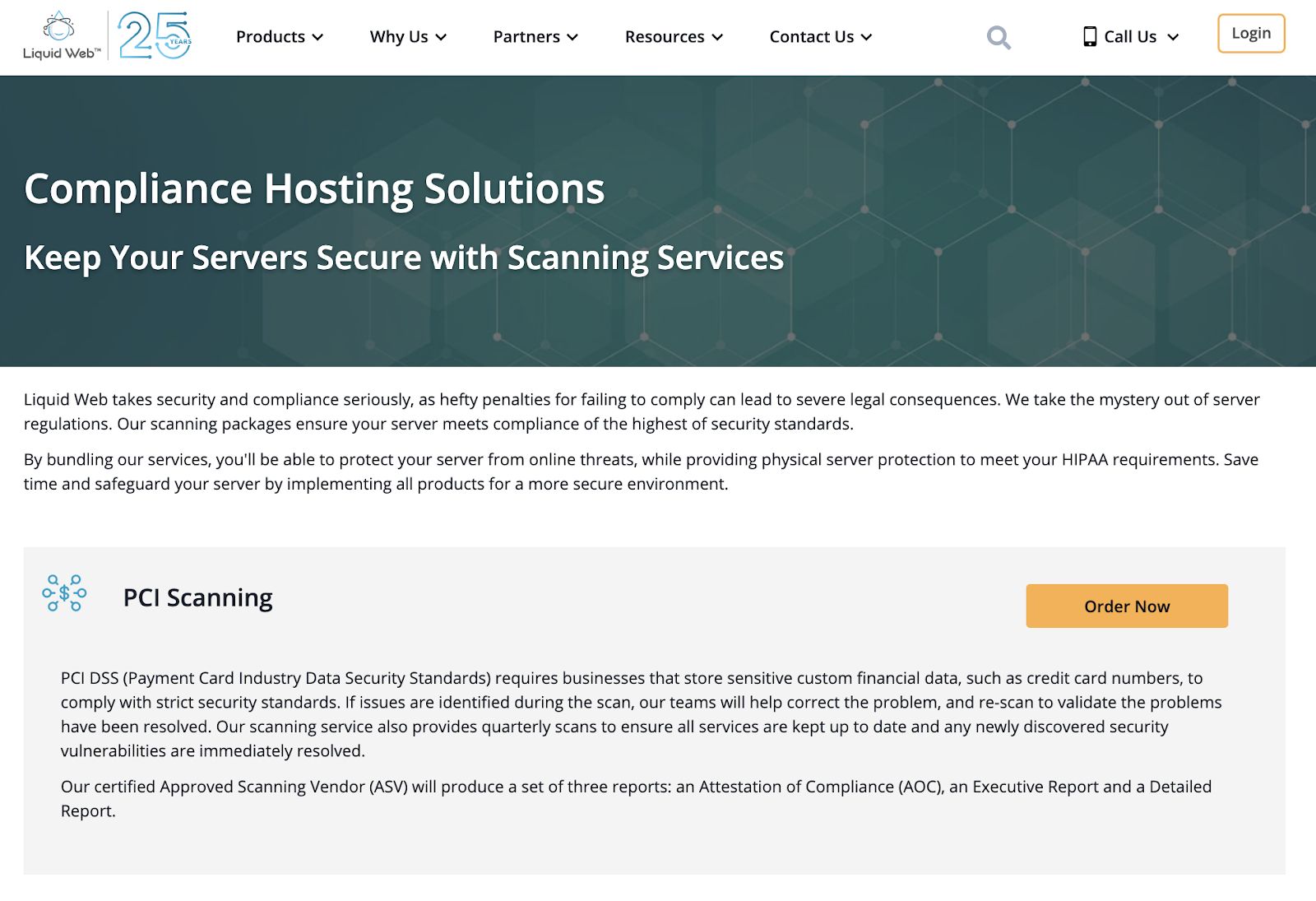Open the Partners menu
Viewport: 1316px width, 901px height.
coord(535,37)
